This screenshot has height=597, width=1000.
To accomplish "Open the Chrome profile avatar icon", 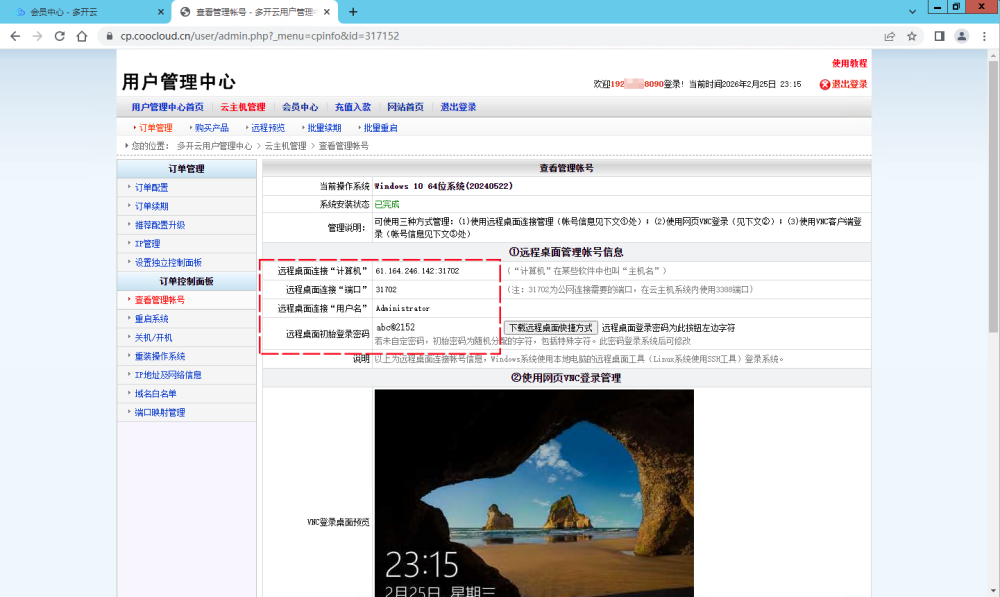I will [x=962, y=36].
